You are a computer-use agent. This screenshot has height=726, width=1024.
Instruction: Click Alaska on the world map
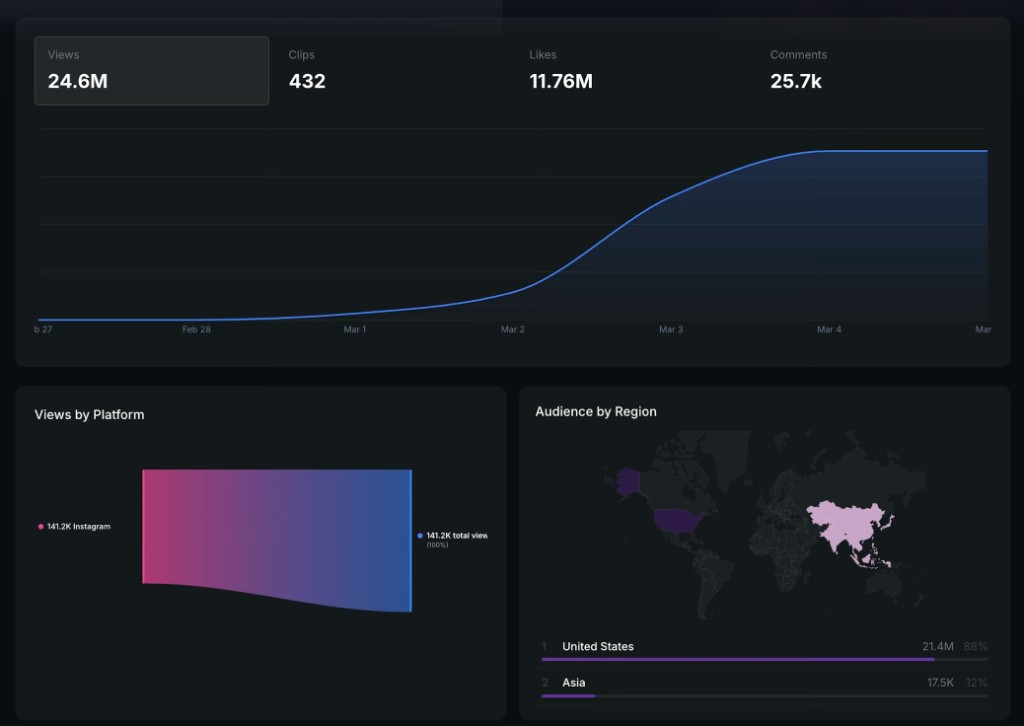pos(629,481)
